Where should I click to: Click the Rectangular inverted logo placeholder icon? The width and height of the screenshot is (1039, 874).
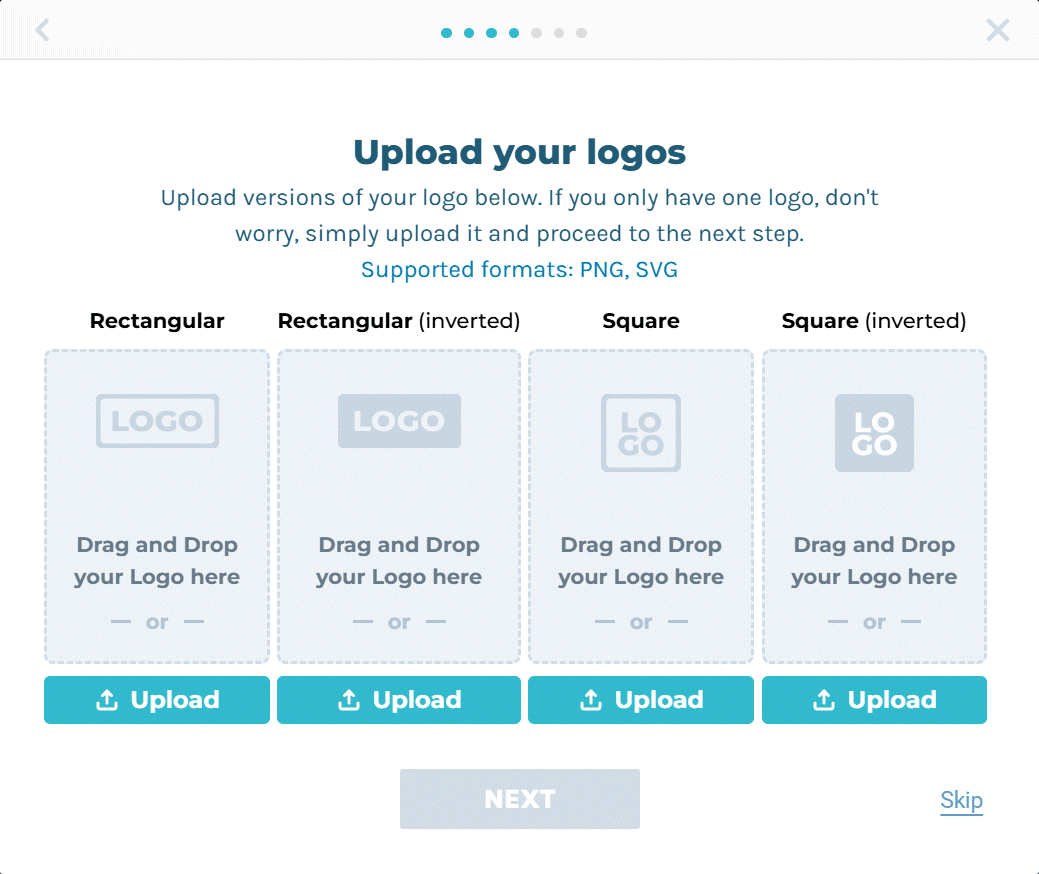(x=399, y=421)
